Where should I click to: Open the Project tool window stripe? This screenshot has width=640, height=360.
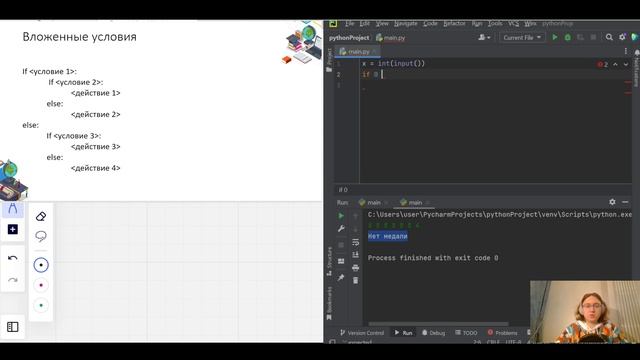(329, 60)
